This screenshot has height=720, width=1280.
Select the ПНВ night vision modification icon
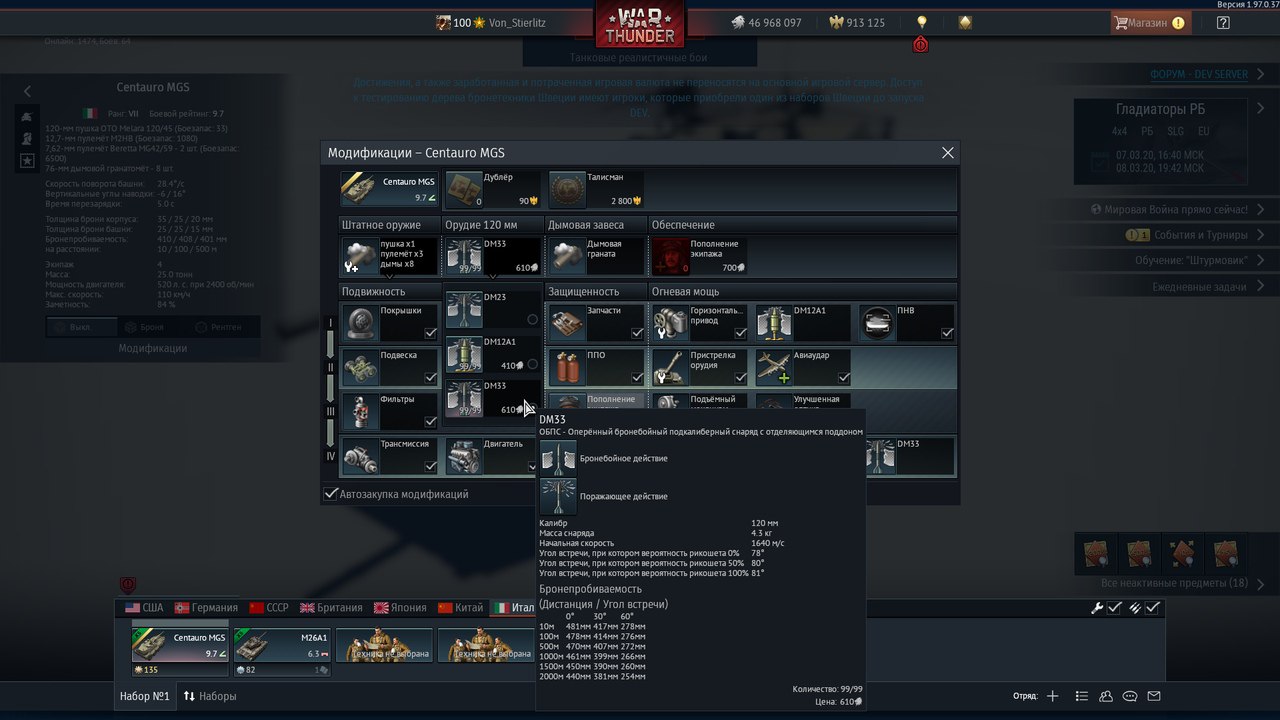pos(877,323)
